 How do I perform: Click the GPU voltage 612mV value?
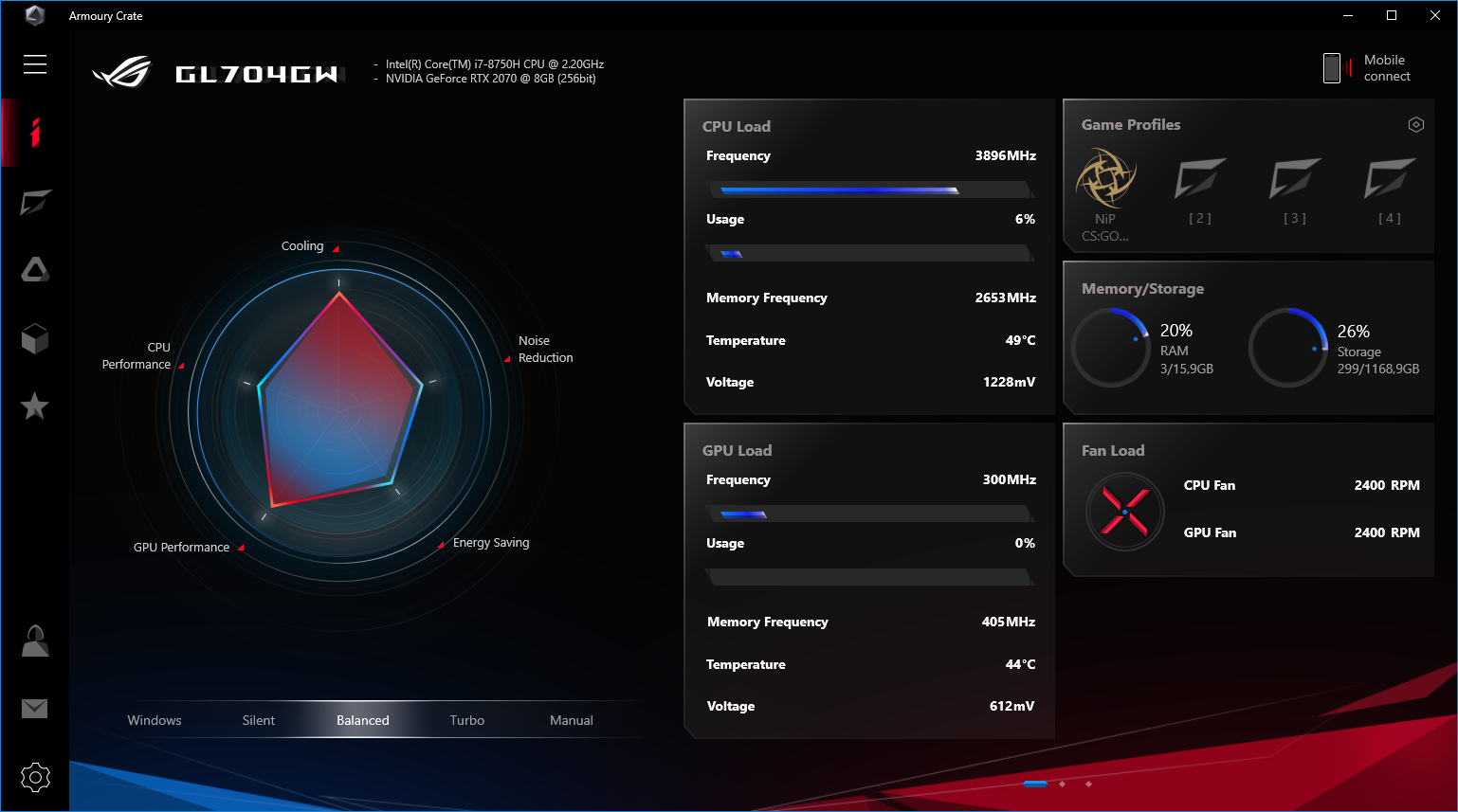click(x=1012, y=706)
